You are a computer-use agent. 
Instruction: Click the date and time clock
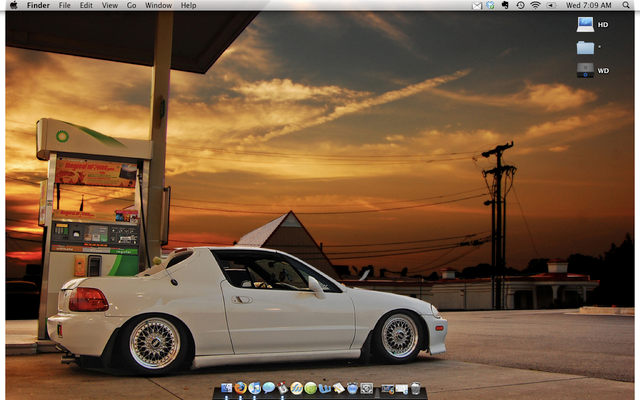click(587, 5)
